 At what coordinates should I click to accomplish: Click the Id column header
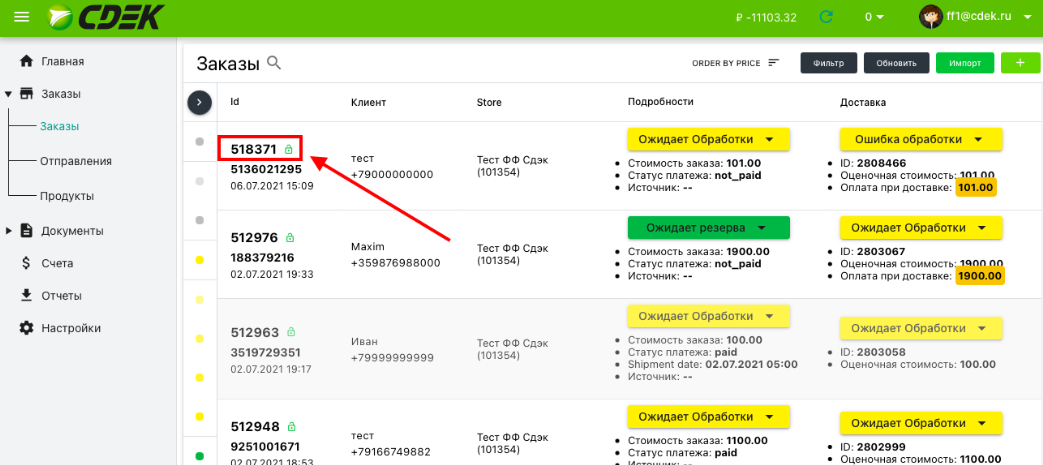(x=235, y=102)
